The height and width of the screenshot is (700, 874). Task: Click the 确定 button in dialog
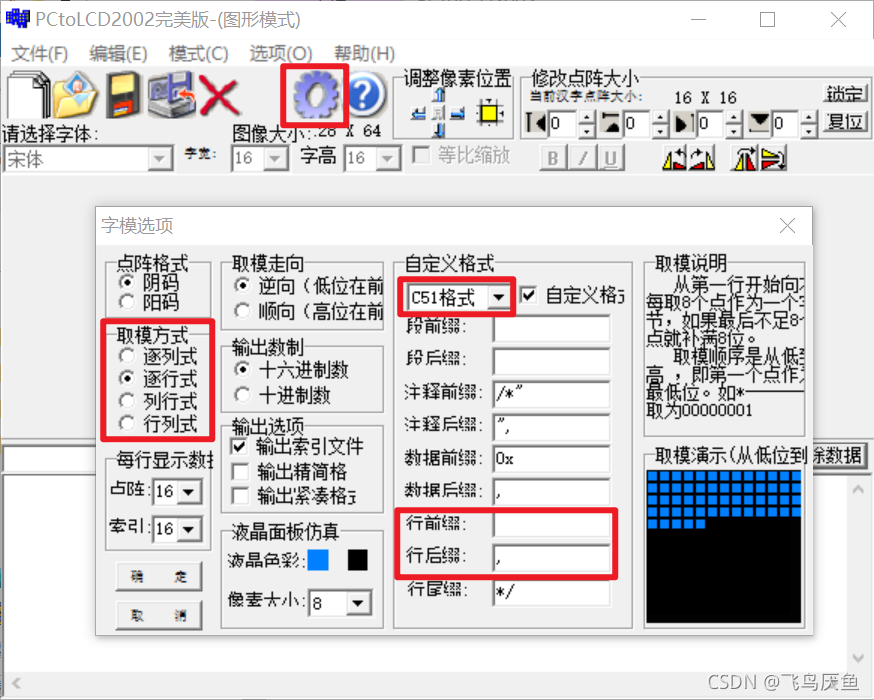159,576
